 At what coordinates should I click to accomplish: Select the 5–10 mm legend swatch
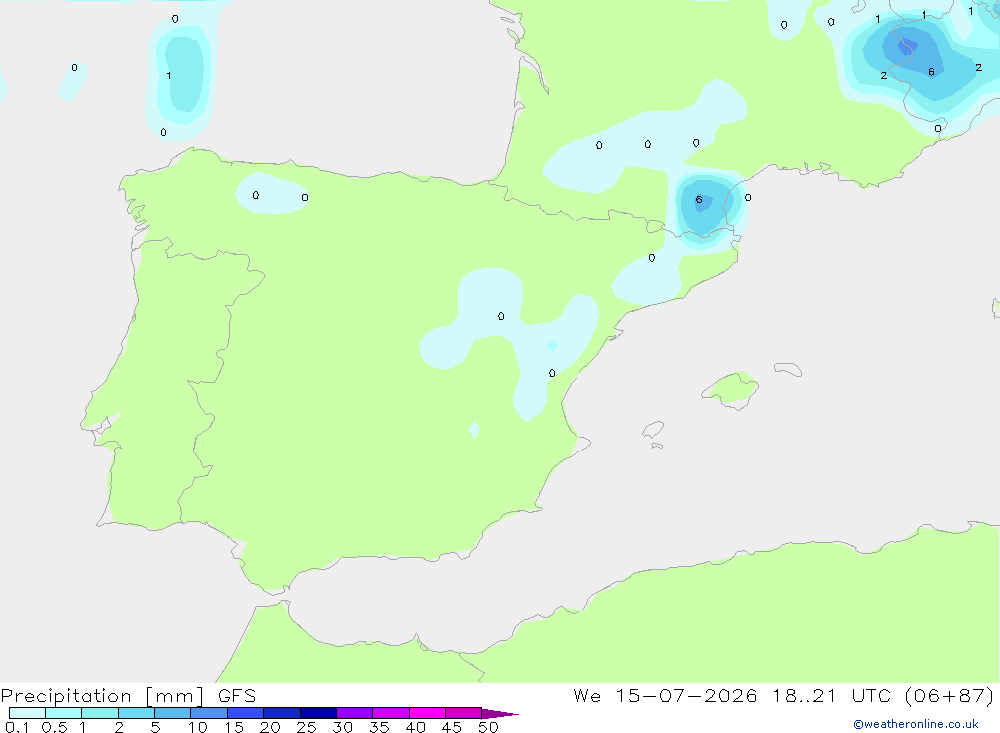click(173, 713)
